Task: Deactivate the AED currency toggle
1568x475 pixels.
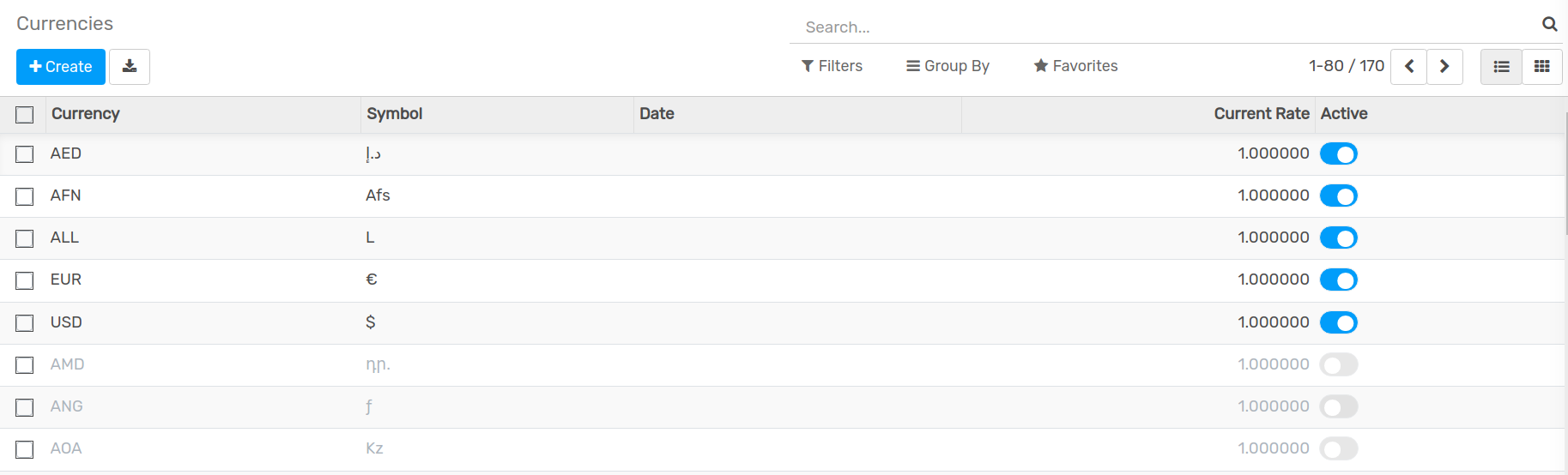Action: [x=1338, y=154]
